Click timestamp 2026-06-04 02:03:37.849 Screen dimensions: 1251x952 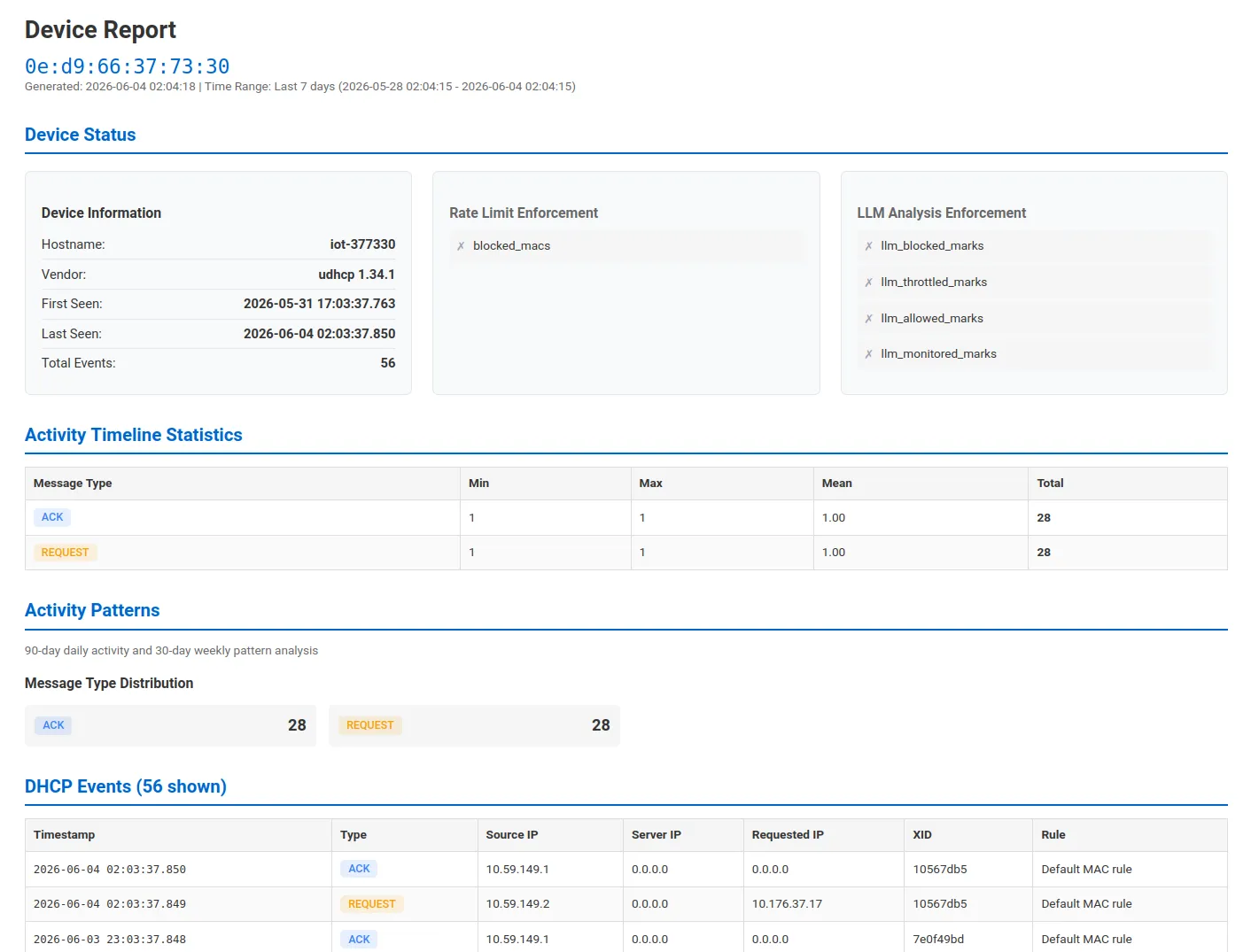coord(110,904)
